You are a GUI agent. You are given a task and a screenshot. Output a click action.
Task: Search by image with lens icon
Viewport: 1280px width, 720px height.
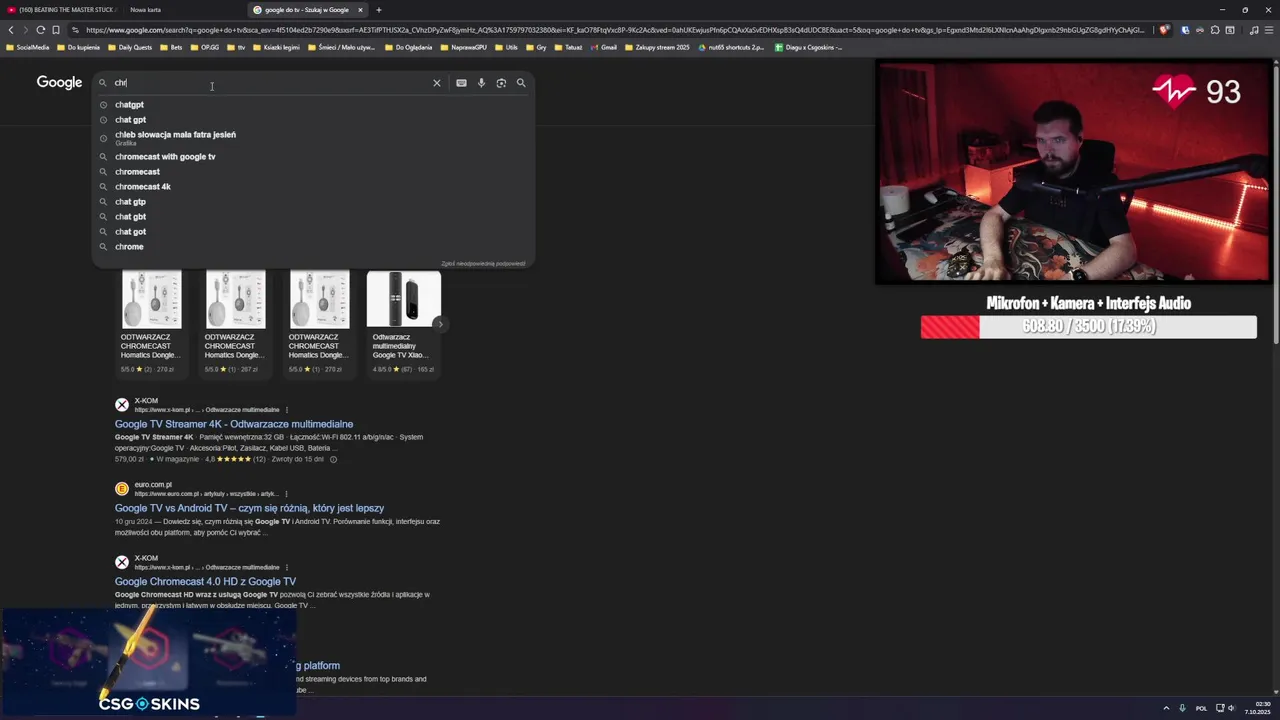click(501, 83)
